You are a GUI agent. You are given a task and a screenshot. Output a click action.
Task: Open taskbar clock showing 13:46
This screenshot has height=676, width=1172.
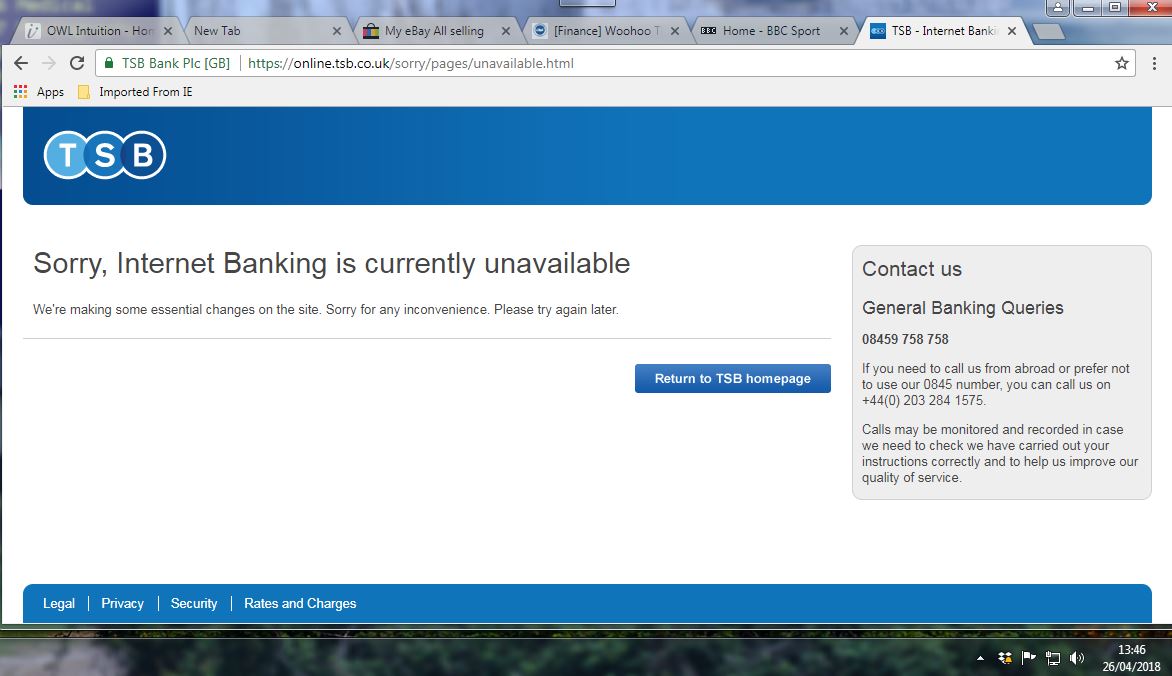coord(1131,658)
